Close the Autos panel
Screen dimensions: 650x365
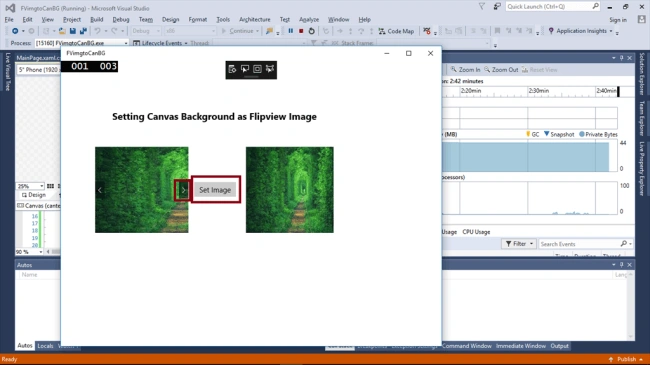pyautogui.click(x=629, y=265)
